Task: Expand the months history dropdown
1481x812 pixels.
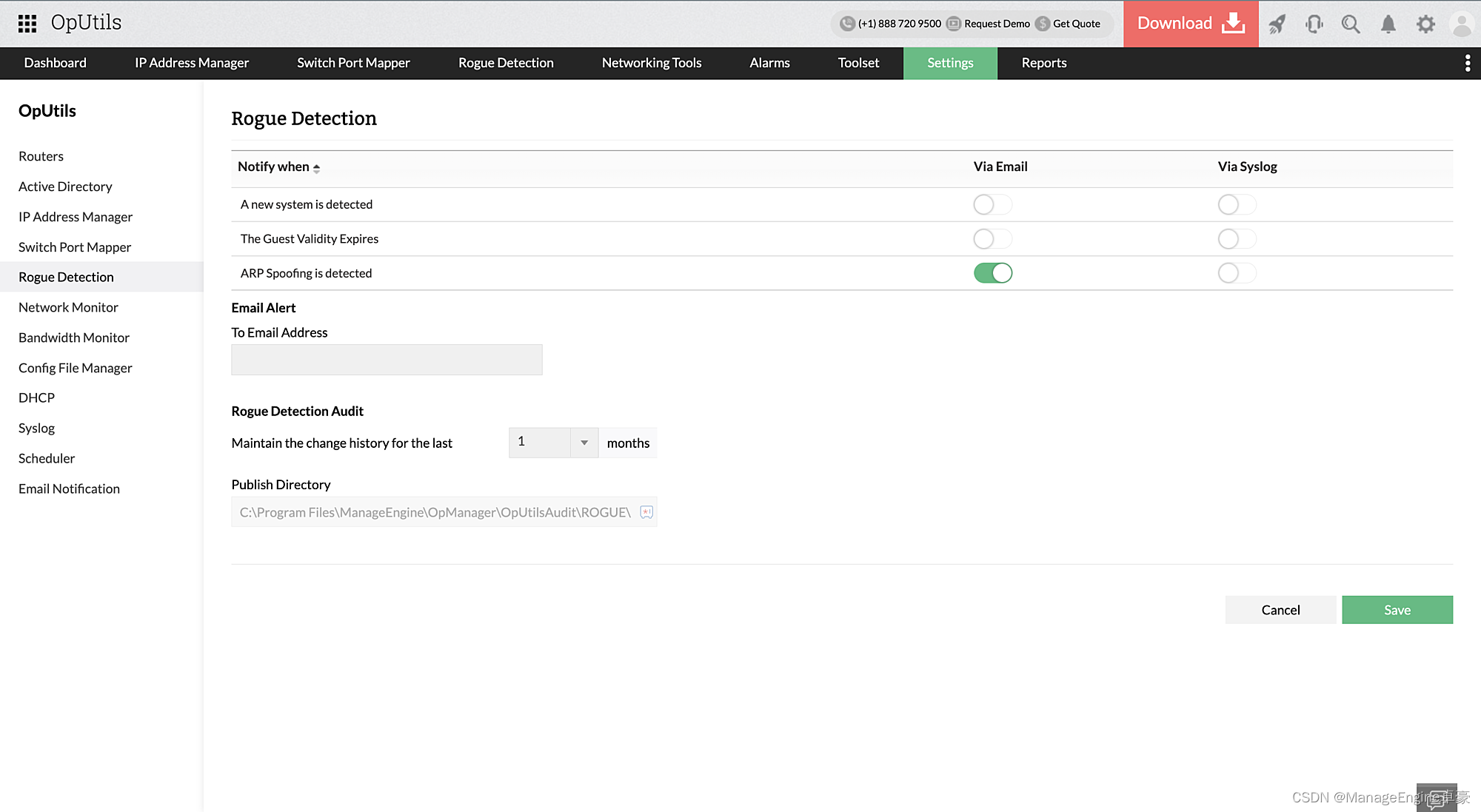Action: click(x=584, y=441)
